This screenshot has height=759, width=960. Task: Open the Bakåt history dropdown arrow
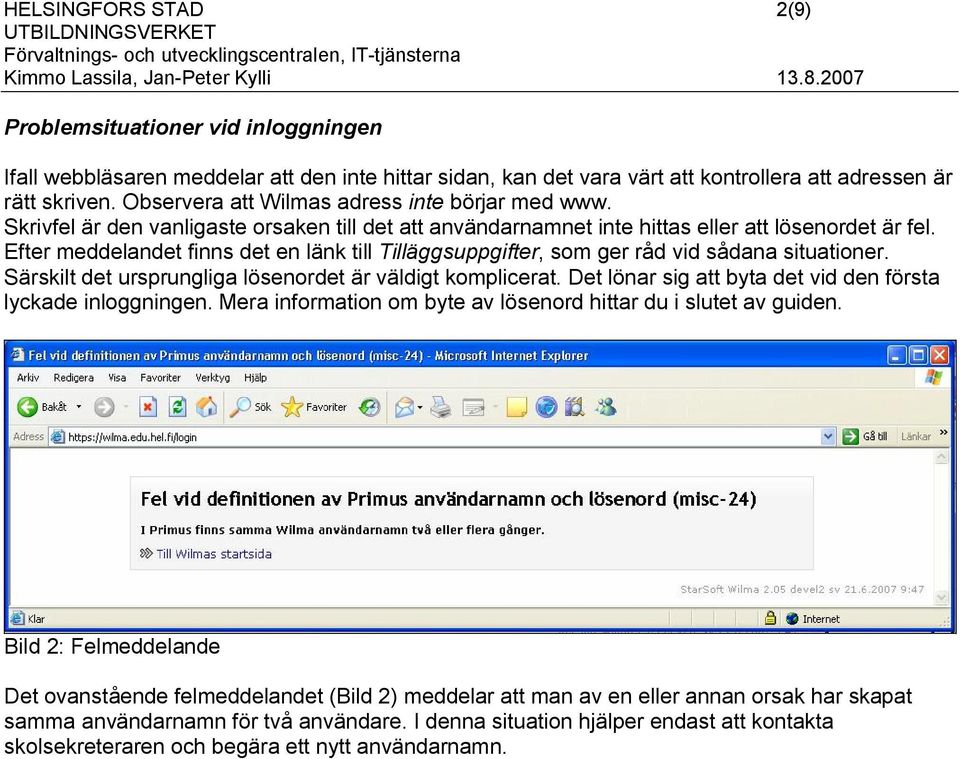tap(78, 407)
